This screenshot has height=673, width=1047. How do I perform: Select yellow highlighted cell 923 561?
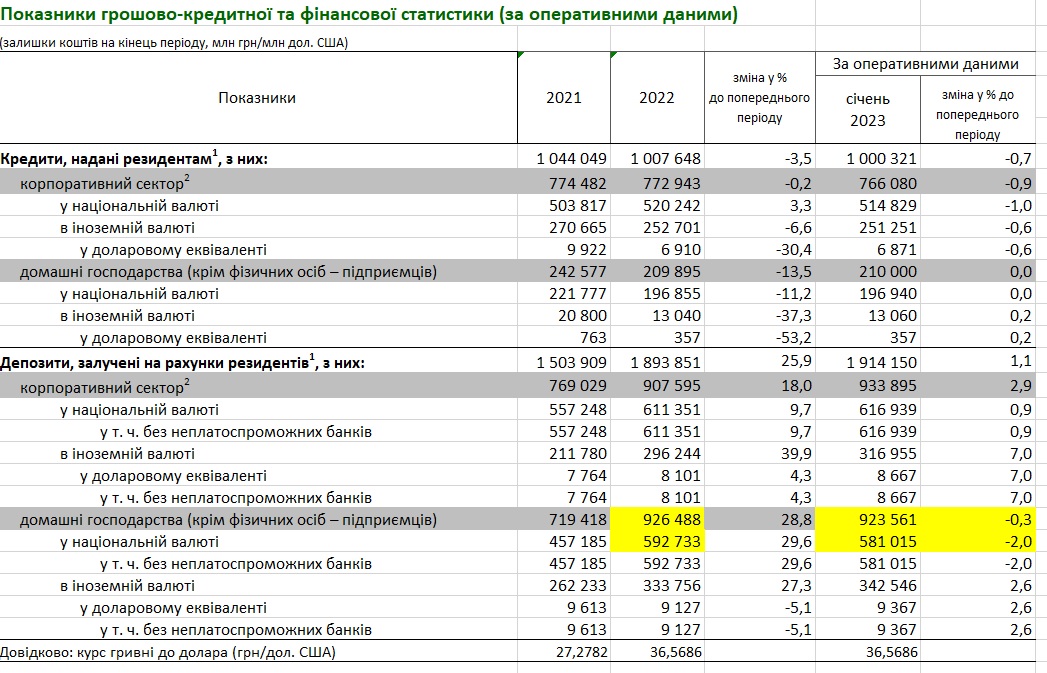coord(866,520)
